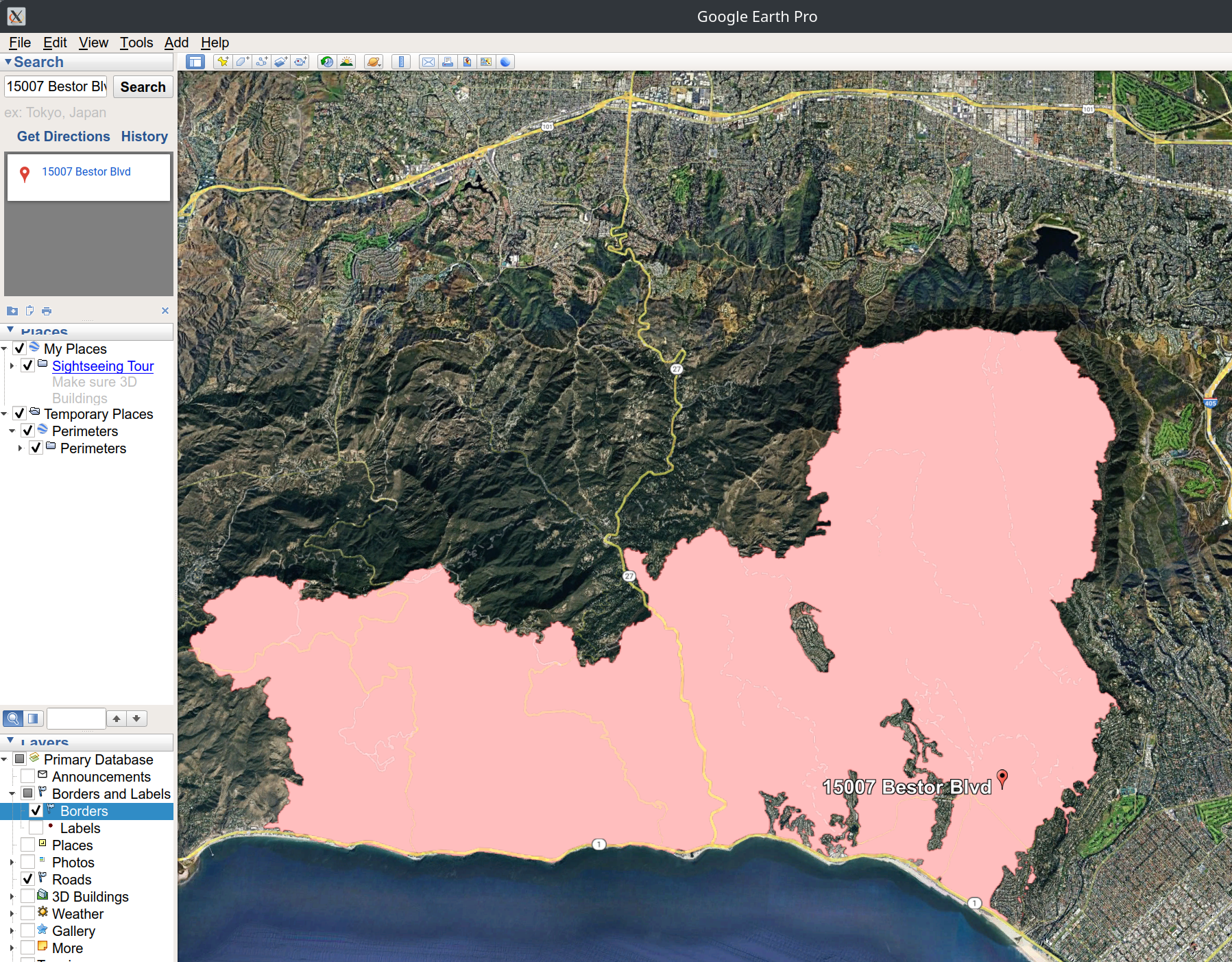Click the Add Placemark pushpin icon

point(223,62)
